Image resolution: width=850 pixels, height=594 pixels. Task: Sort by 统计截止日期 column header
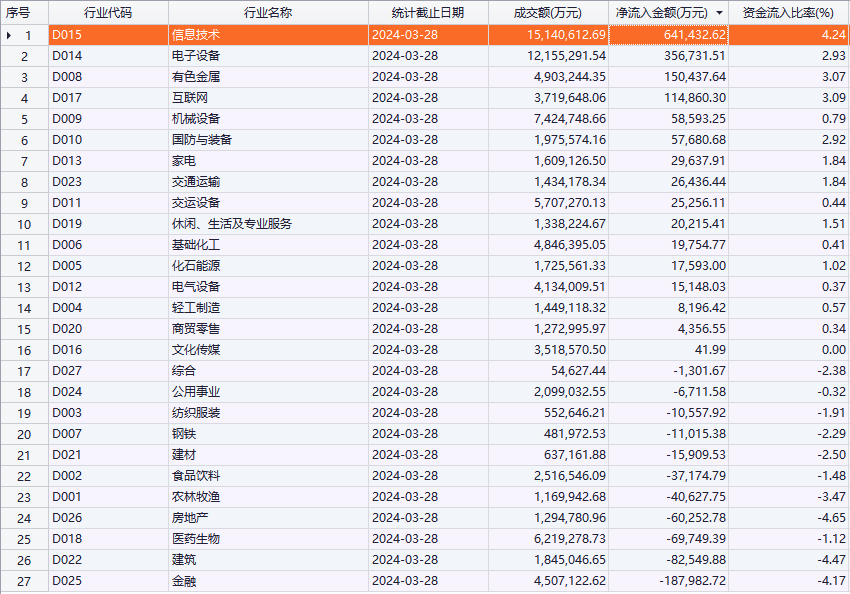(x=428, y=13)
